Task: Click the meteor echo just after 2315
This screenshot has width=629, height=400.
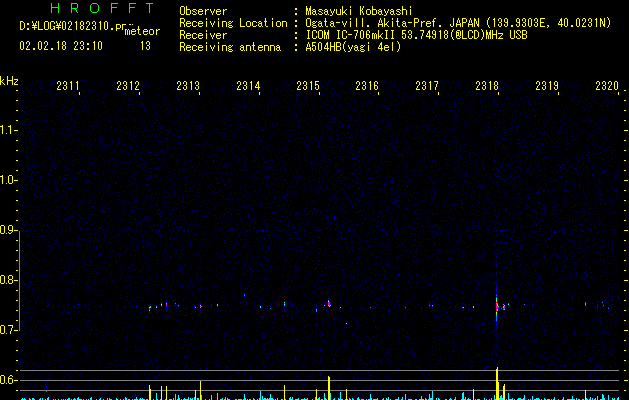Action: tap(329, 303)
